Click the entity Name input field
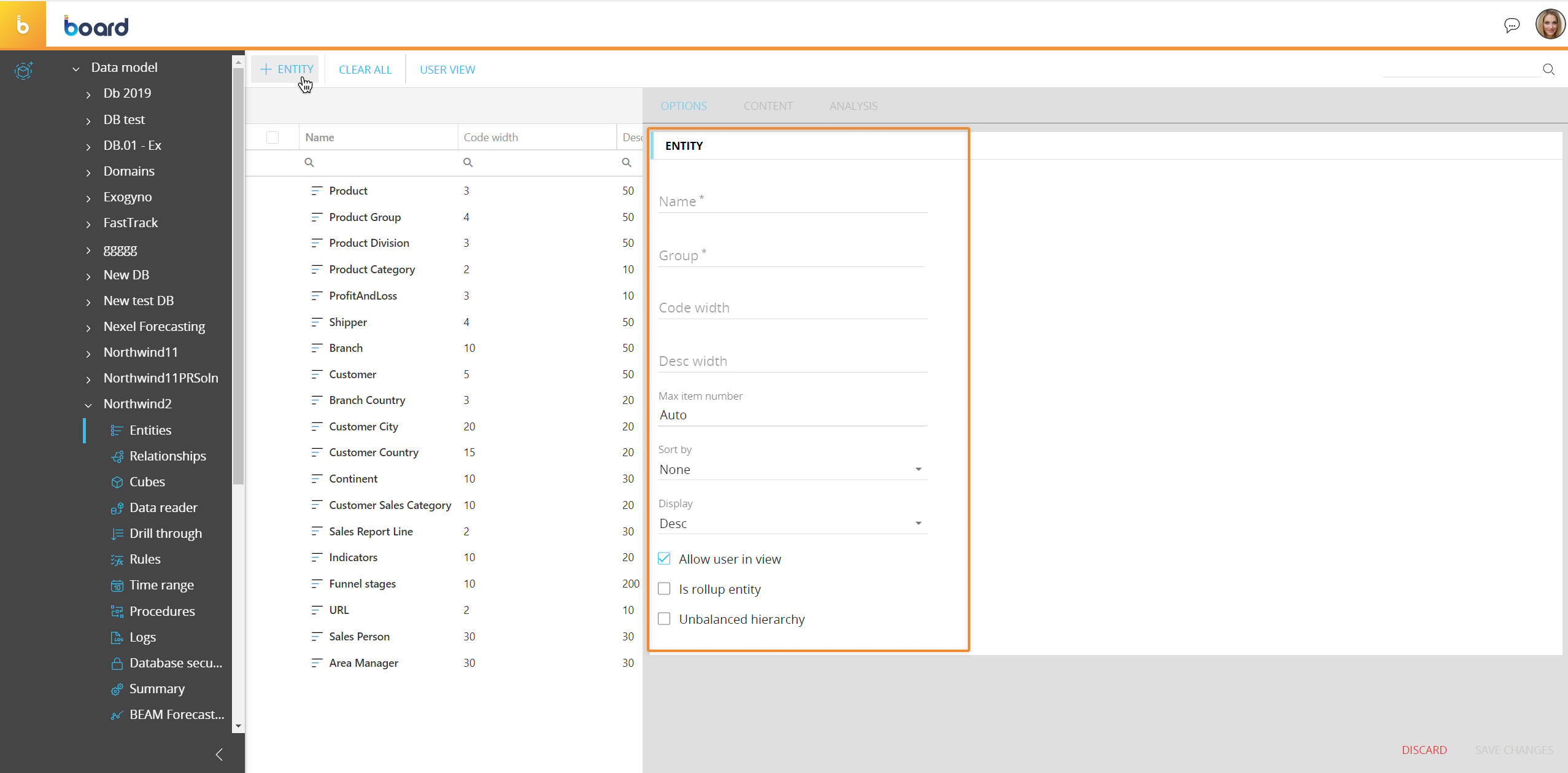This screenshot has width=1568, height=773. (x=792, y=201)
